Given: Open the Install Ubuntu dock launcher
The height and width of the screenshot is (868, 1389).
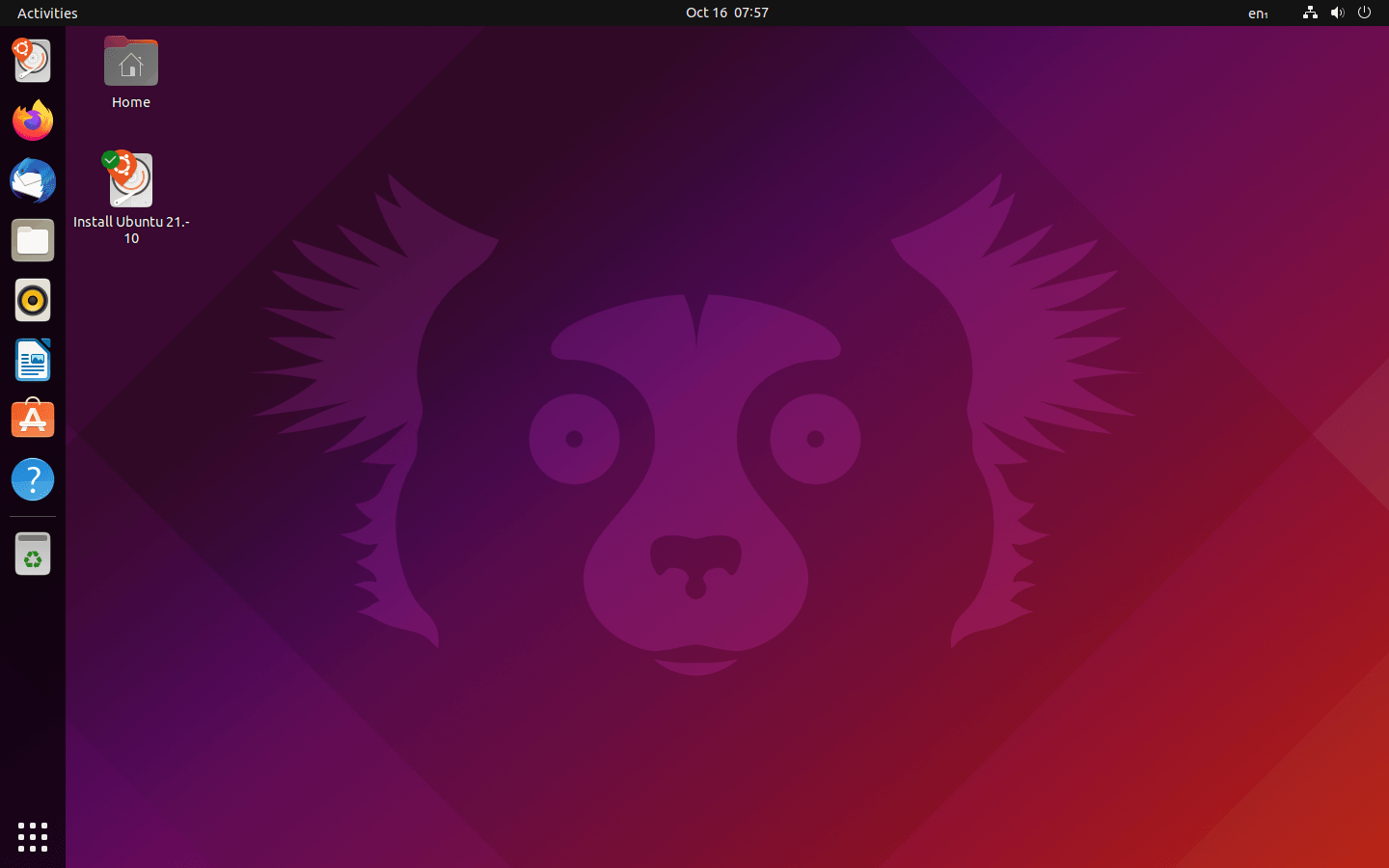Looking at the screenshot, I should pos(33,61).
